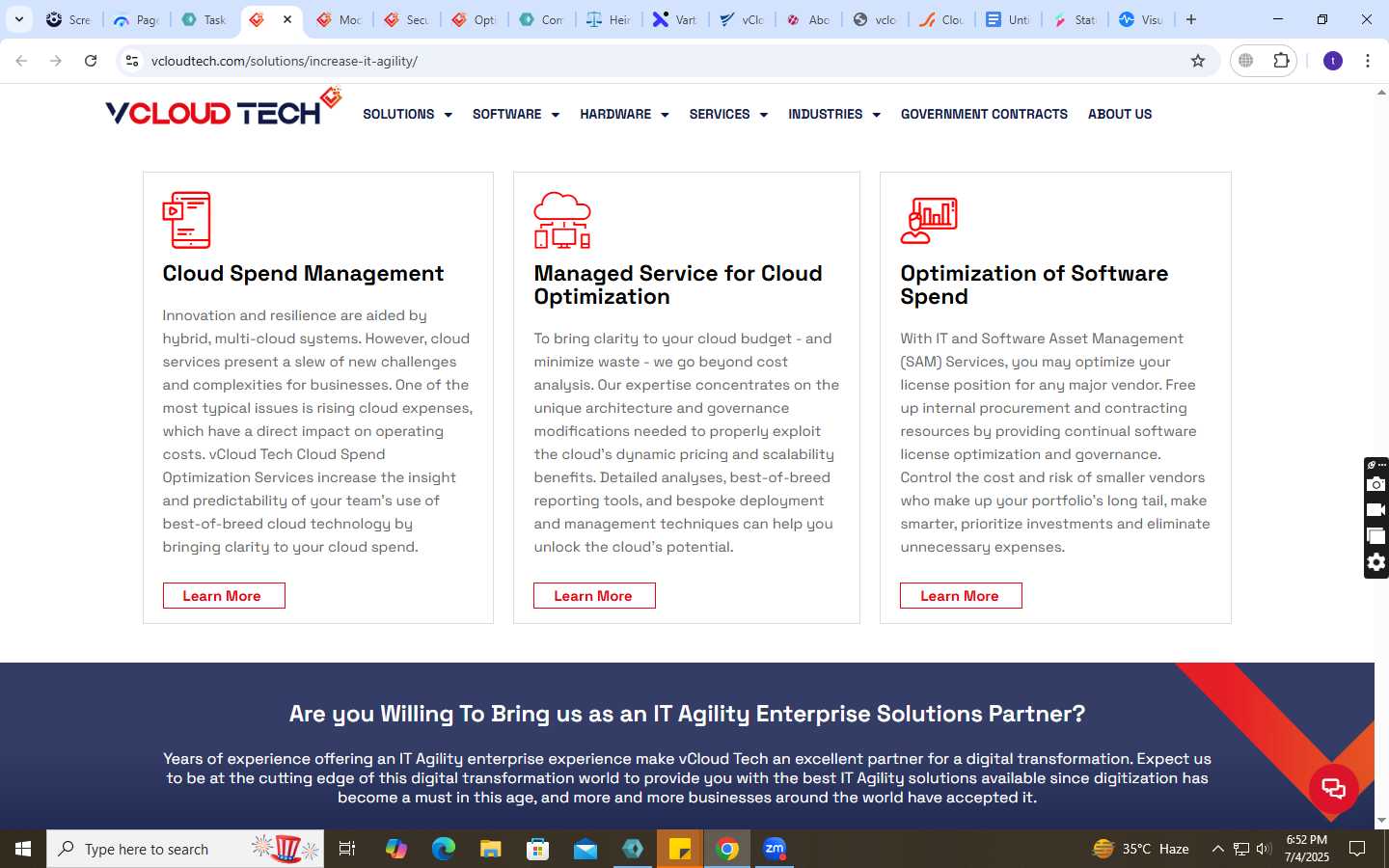View site information icon in address bar
This screenshot has height=868, width=1389.
coord(132,61)
